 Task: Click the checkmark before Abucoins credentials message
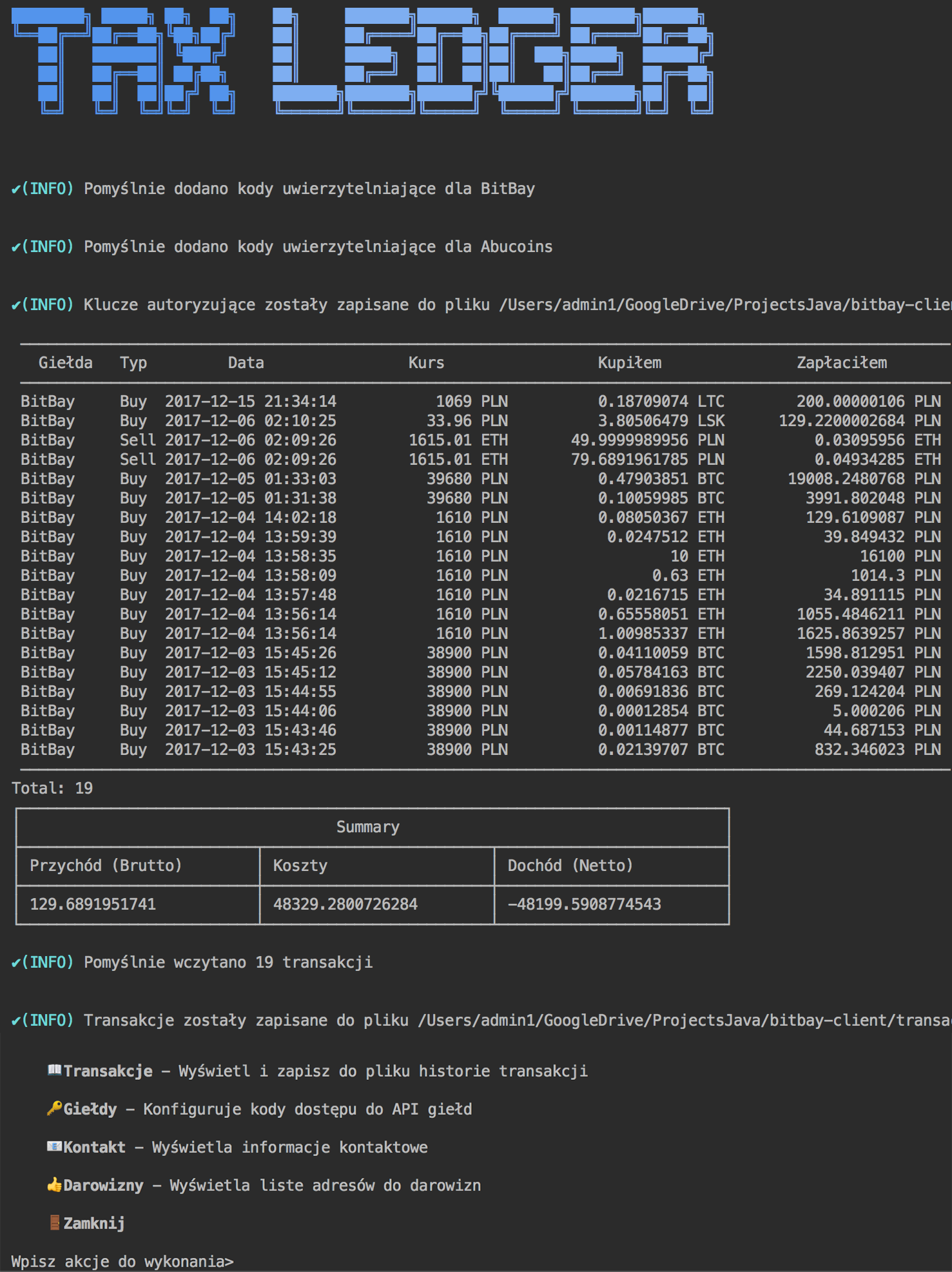(x=16, y=247)
